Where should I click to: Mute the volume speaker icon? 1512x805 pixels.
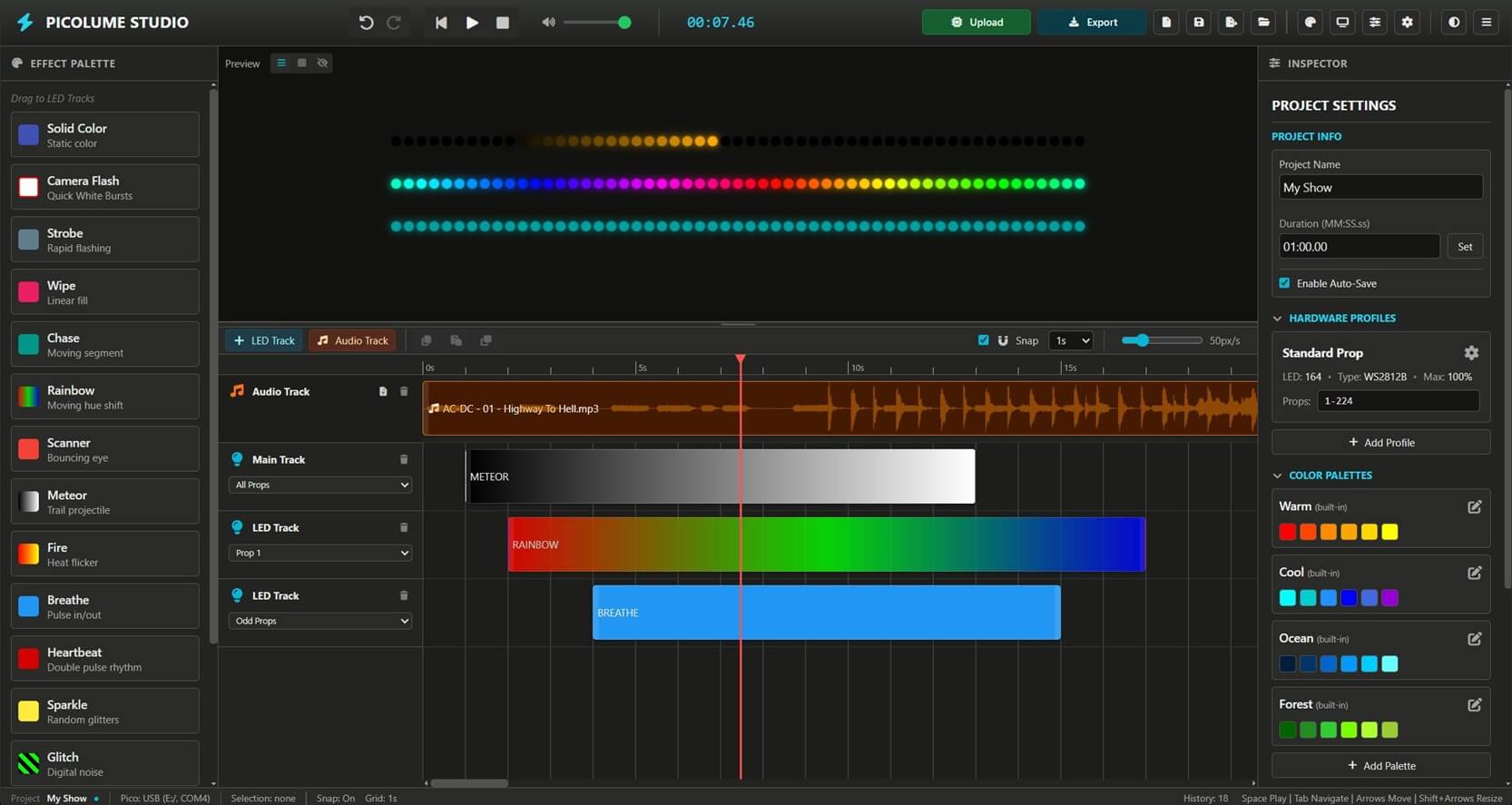pos(548,22)
